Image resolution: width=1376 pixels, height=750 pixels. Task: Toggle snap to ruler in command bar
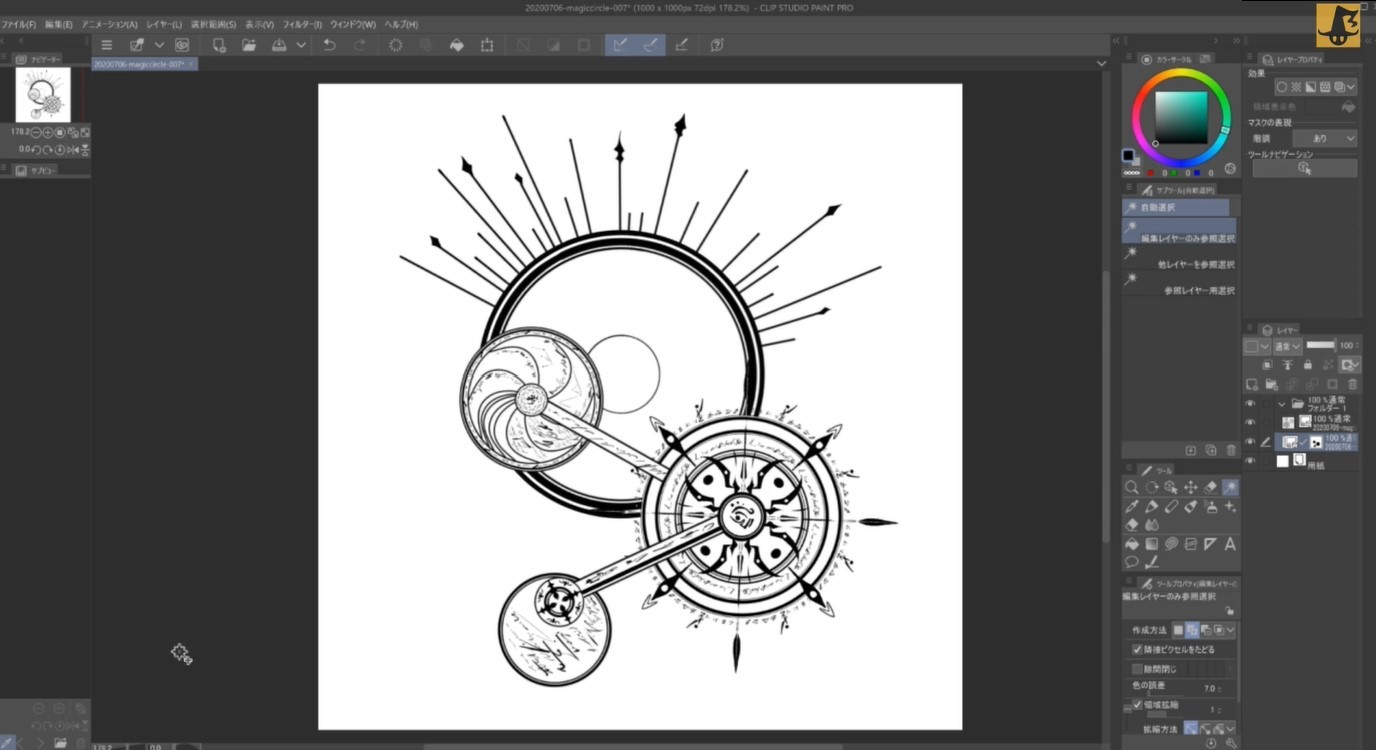point(621,45)
